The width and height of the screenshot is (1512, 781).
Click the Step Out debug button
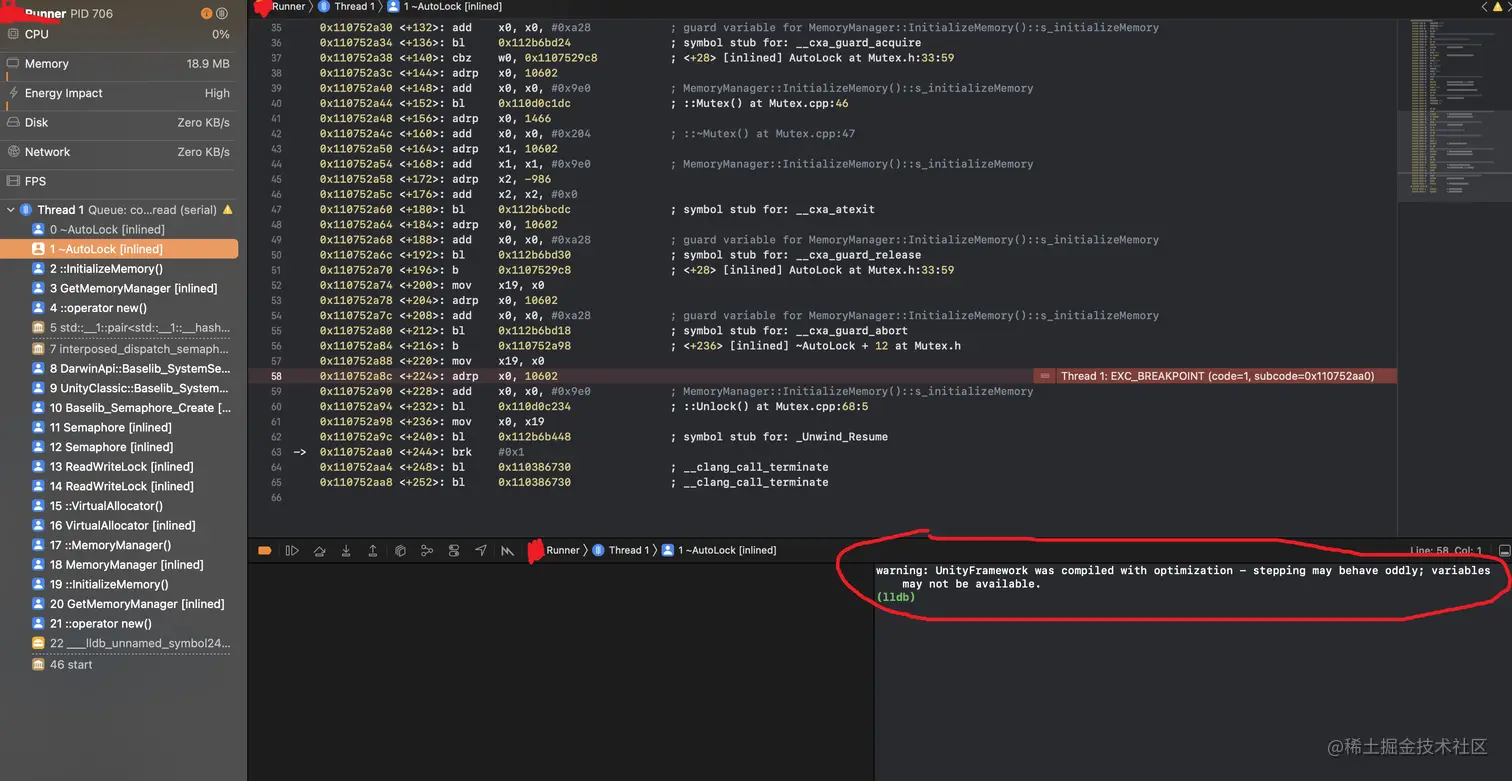pyautogui.click(x=373, y=551)
